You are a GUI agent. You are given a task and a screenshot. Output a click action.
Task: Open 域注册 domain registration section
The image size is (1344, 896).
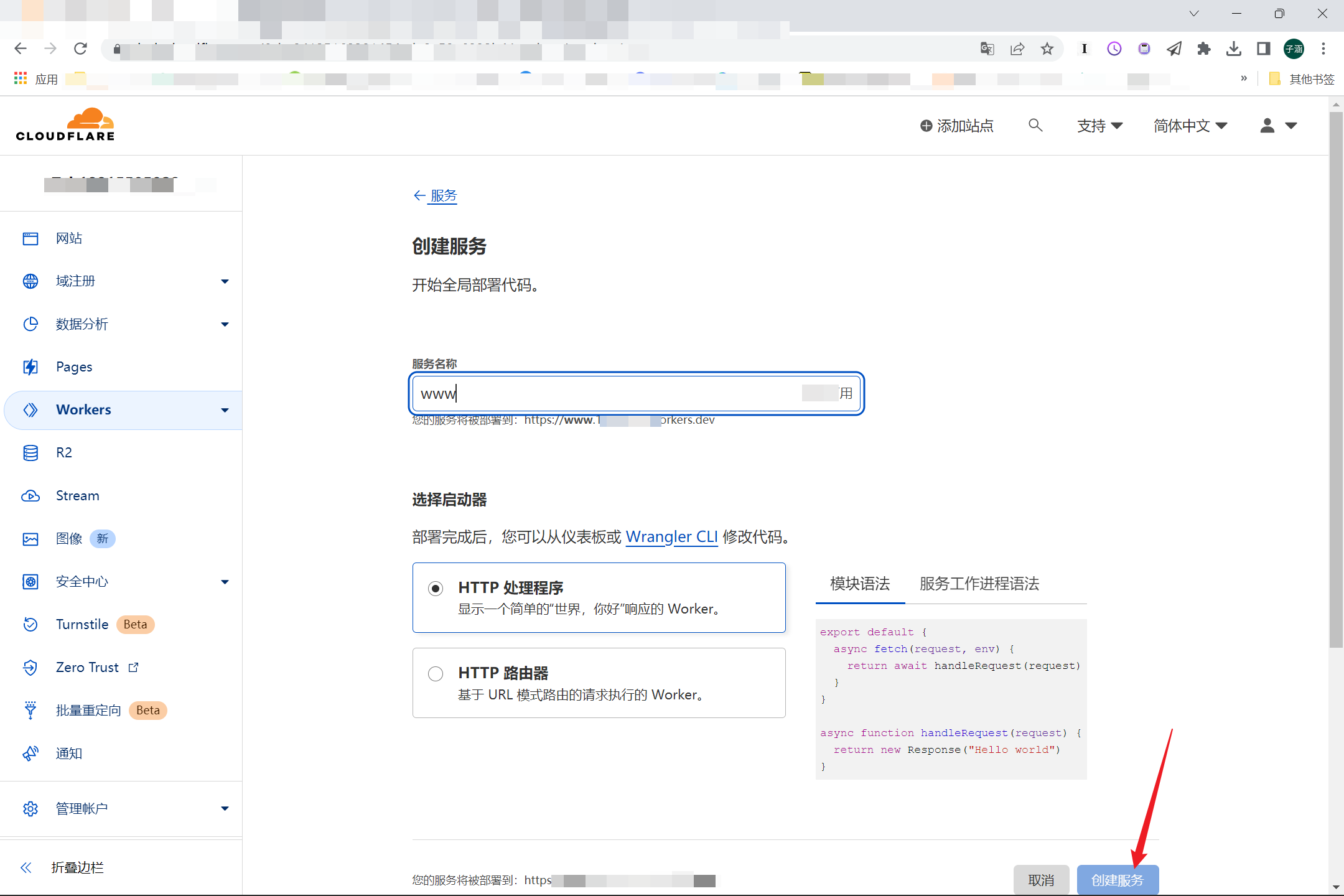point(75,281)
